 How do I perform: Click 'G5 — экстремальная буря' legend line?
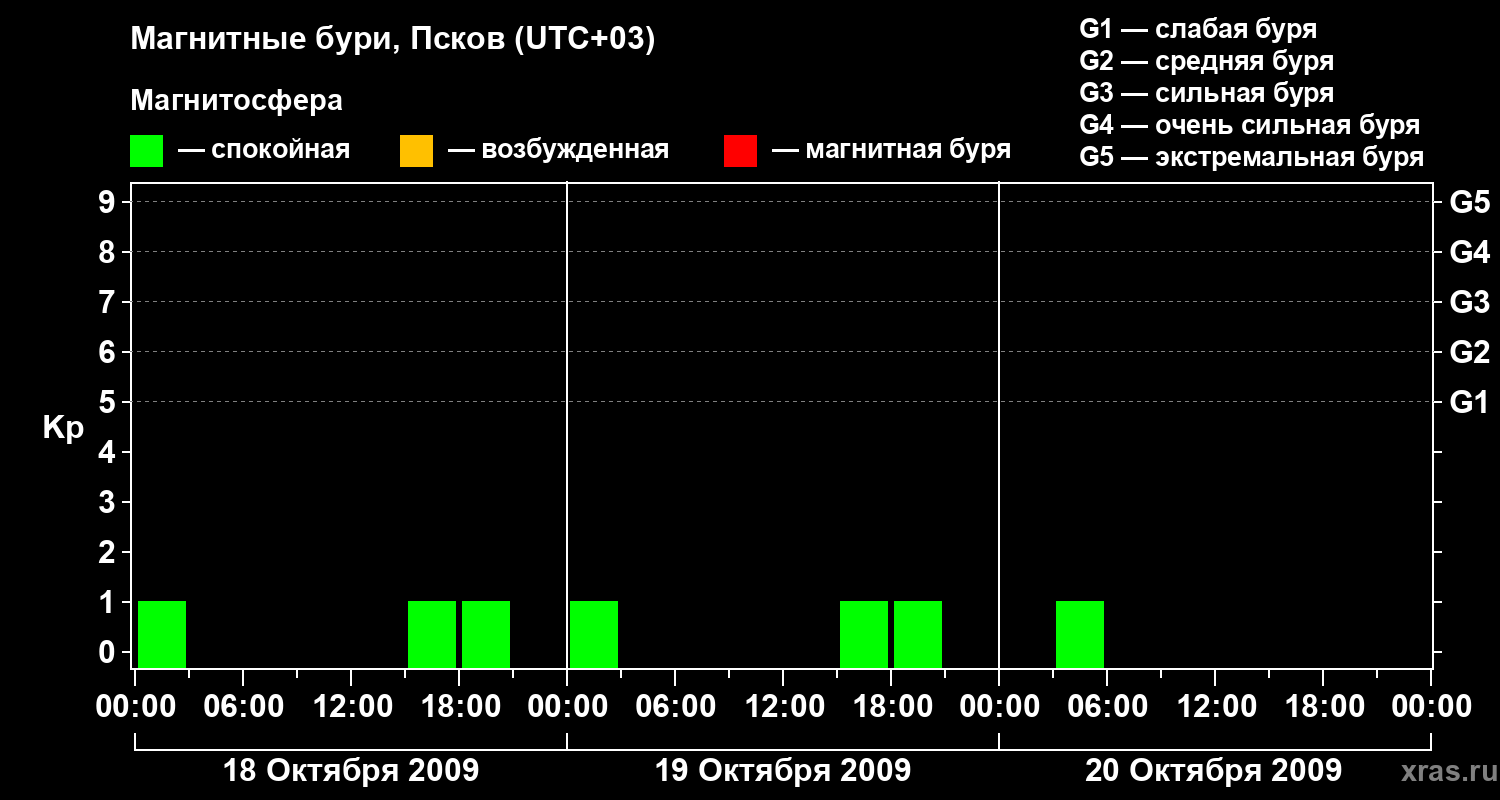click(1252, 158)
